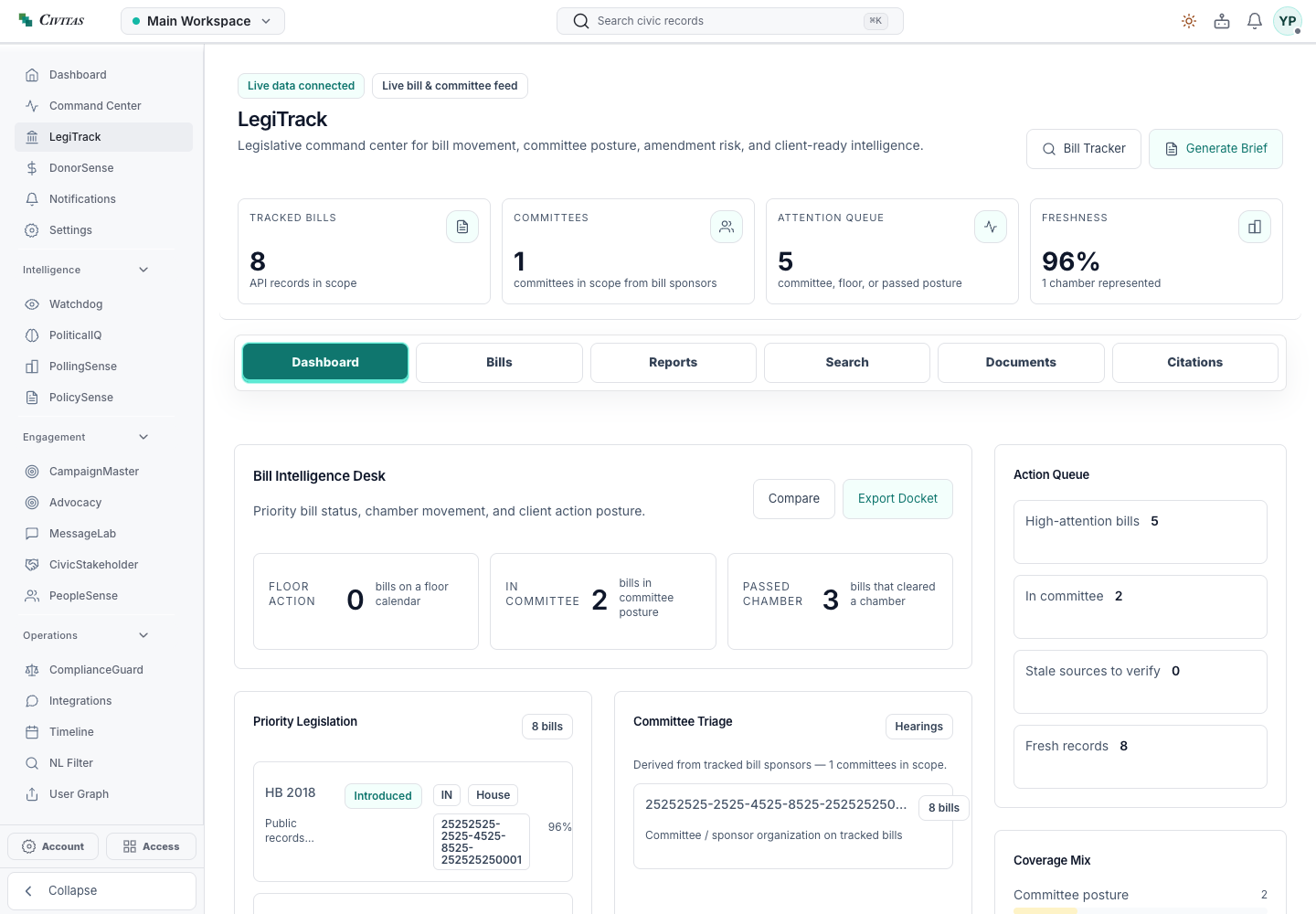The width and height of the screenshot is (1316, 914).
Task: Click Export Docket button
Action: (897, 499)
